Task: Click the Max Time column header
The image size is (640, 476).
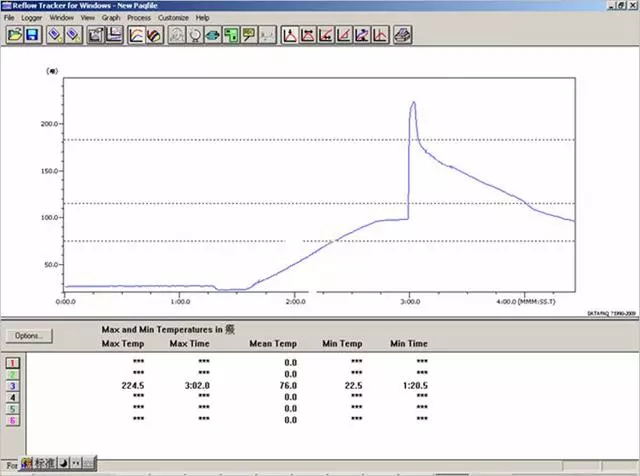Action: 189,344
